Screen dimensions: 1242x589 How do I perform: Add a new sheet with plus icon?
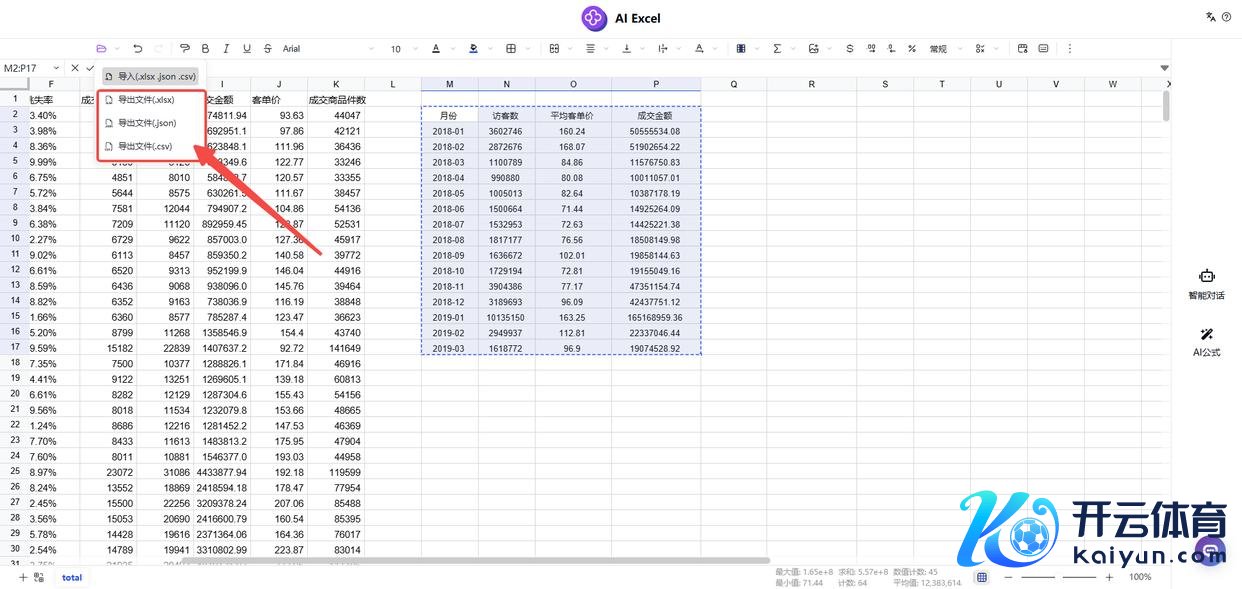click(23, 577)
